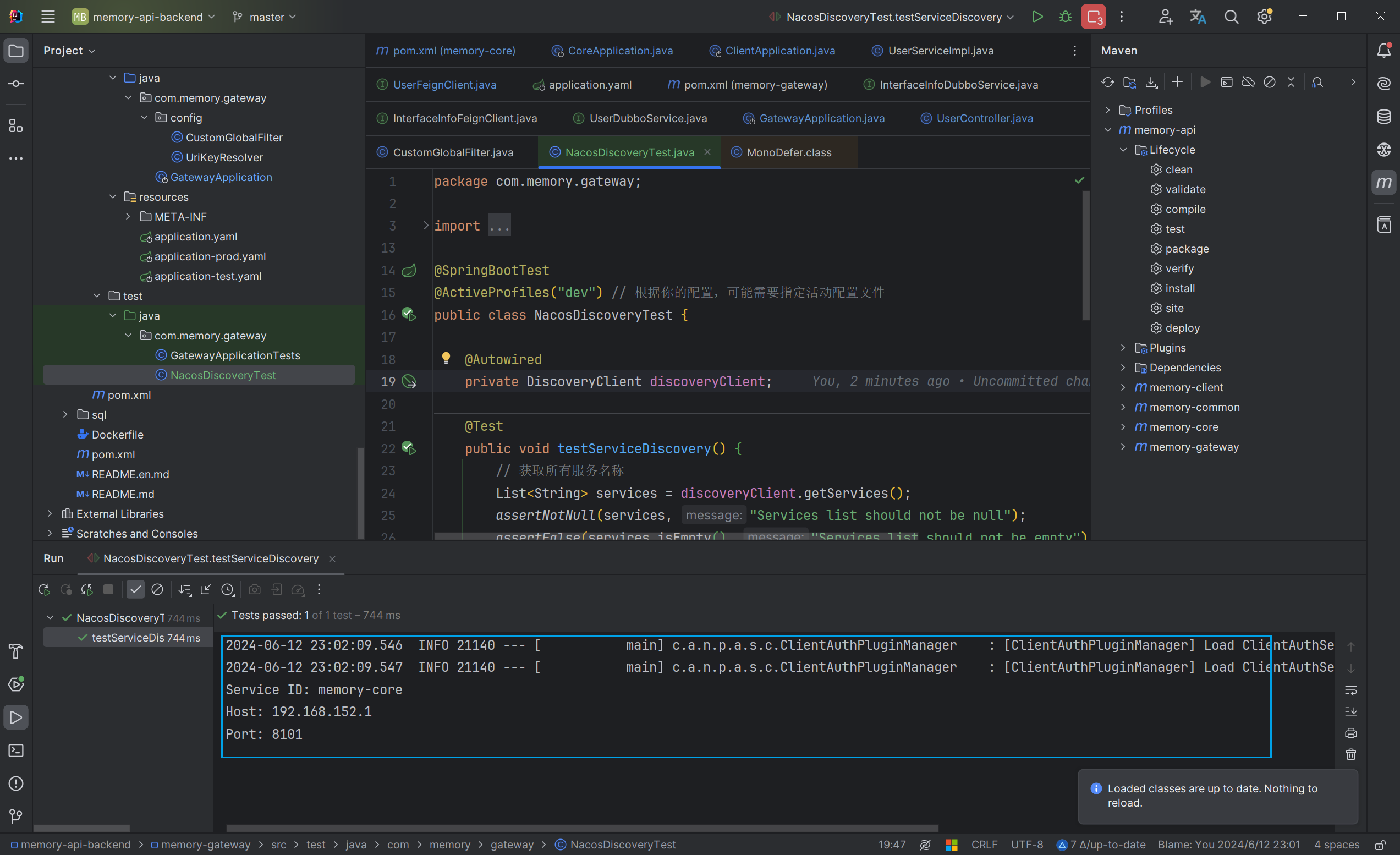Open Search Everywhere magnifier icon
The height and width of the screenshot is (855, 1400).
click(x=1231, y=17)
